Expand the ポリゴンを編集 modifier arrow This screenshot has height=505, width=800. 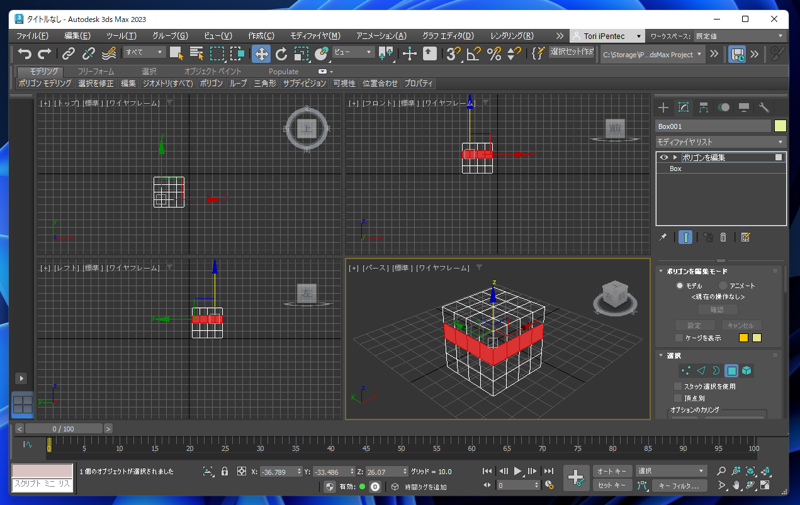(x=675, y=158)
